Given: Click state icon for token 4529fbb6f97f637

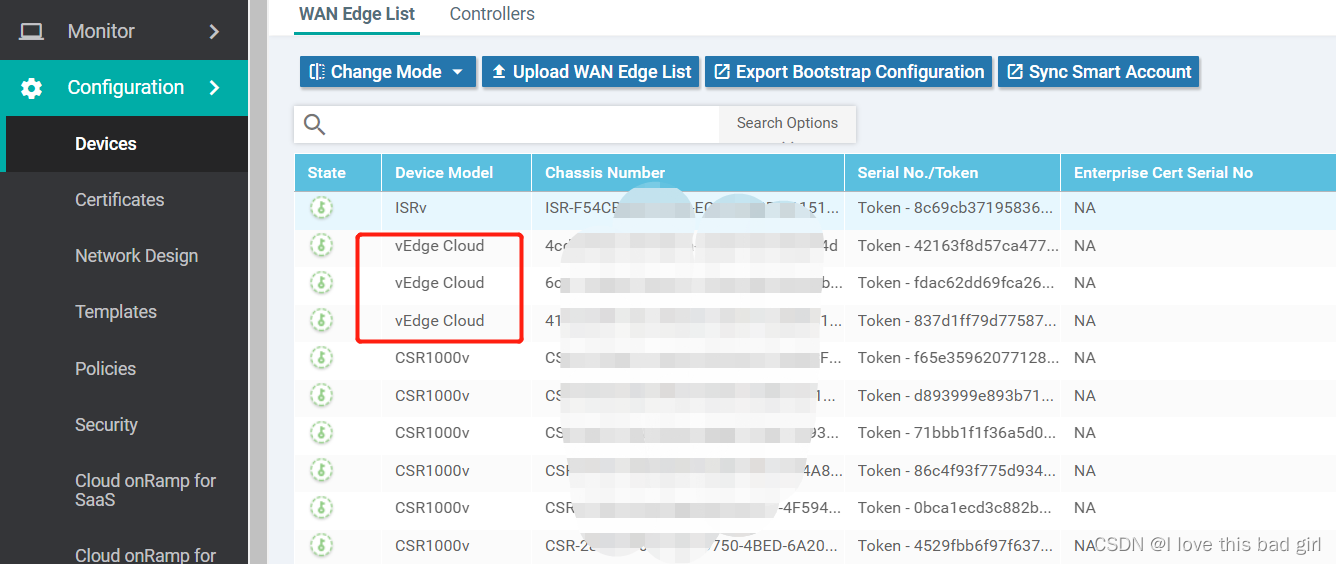Looking at the screenshot, I should click(x=321, y=546).
